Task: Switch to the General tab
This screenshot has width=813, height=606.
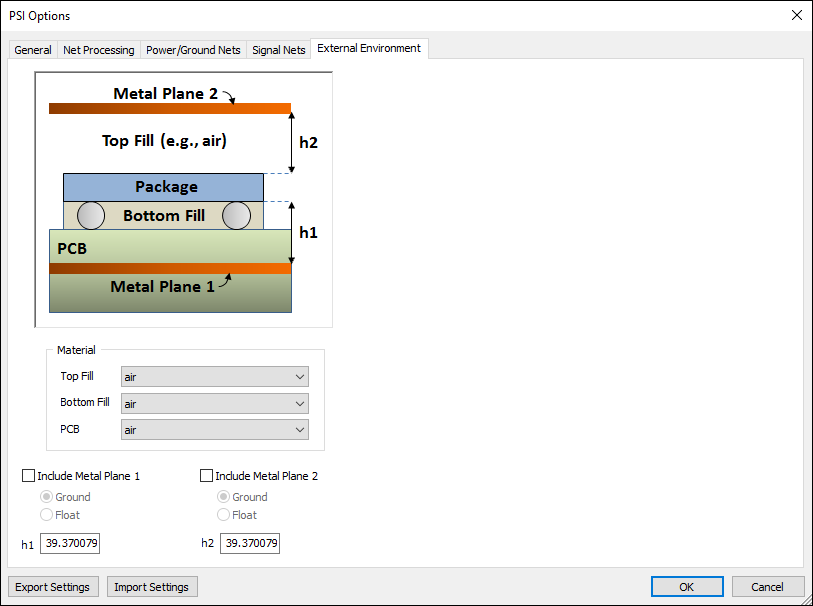Action: coord(32,49)
